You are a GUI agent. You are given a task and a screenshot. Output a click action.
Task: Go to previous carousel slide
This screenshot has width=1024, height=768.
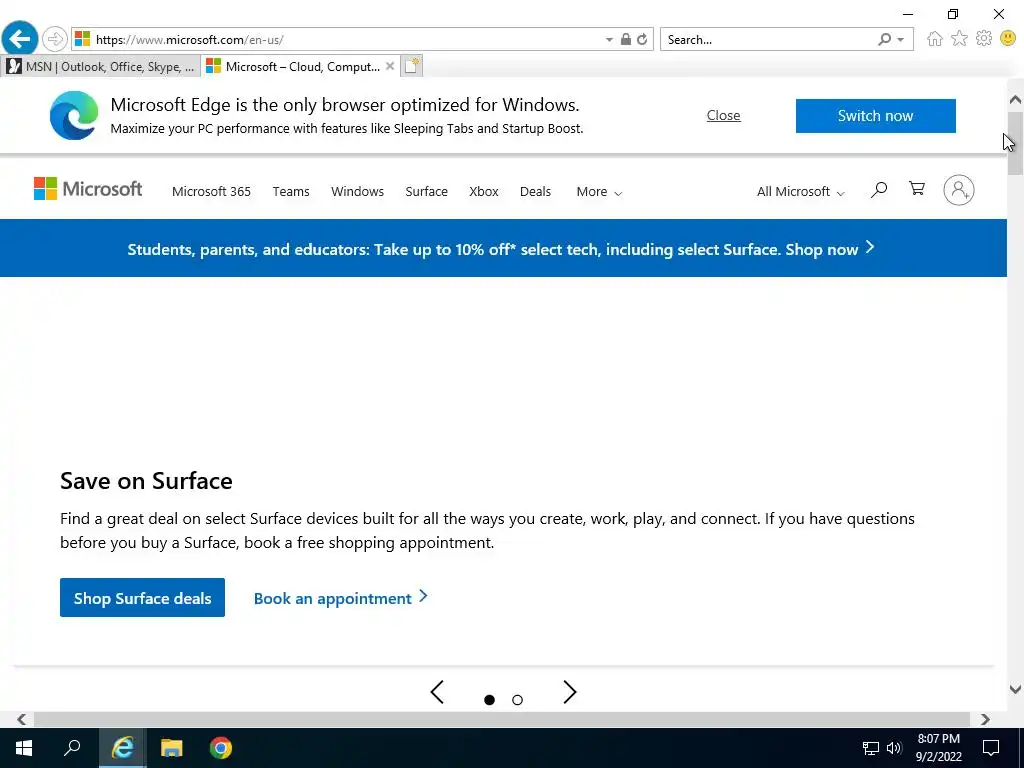438,692
